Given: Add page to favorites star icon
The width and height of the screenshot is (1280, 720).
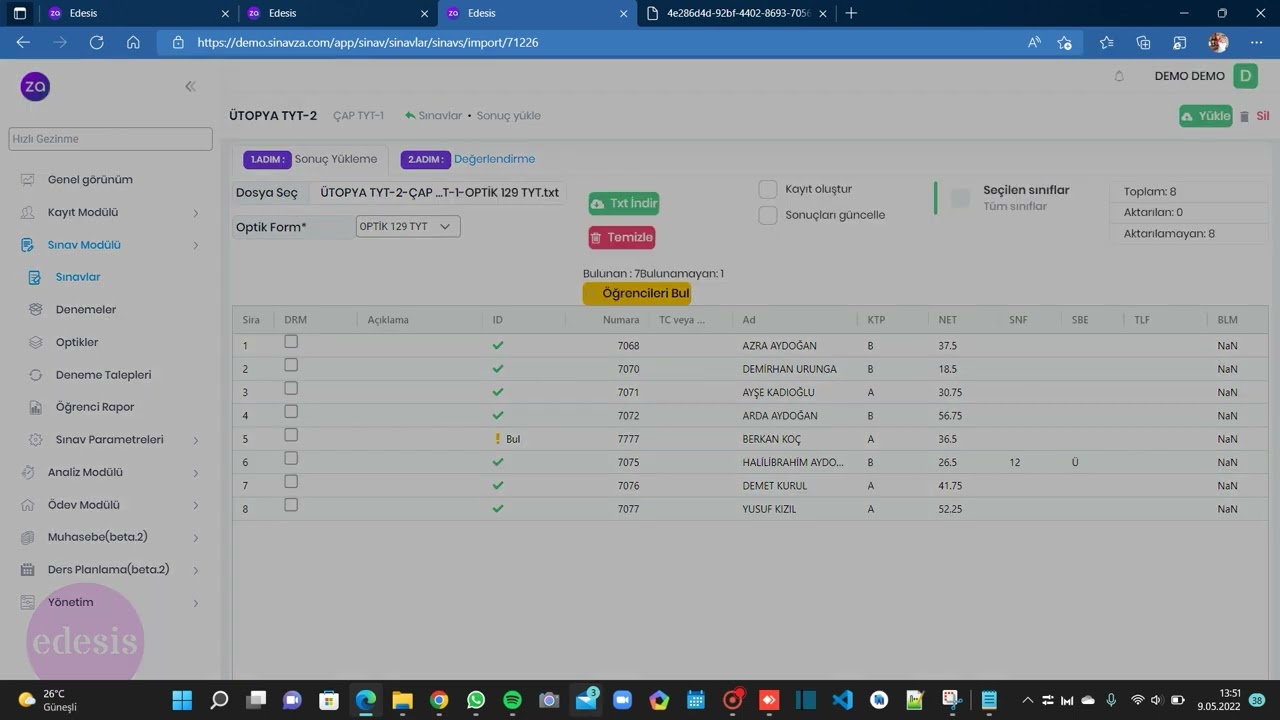Looking at the screenshot, I should click(1064, 43).
